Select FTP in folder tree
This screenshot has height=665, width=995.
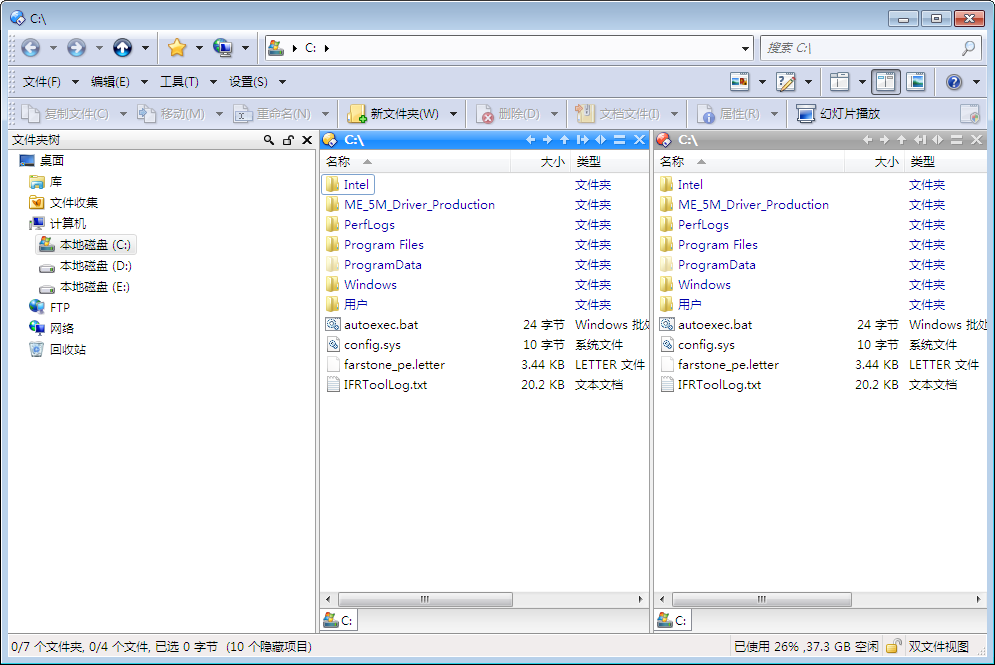60,308
